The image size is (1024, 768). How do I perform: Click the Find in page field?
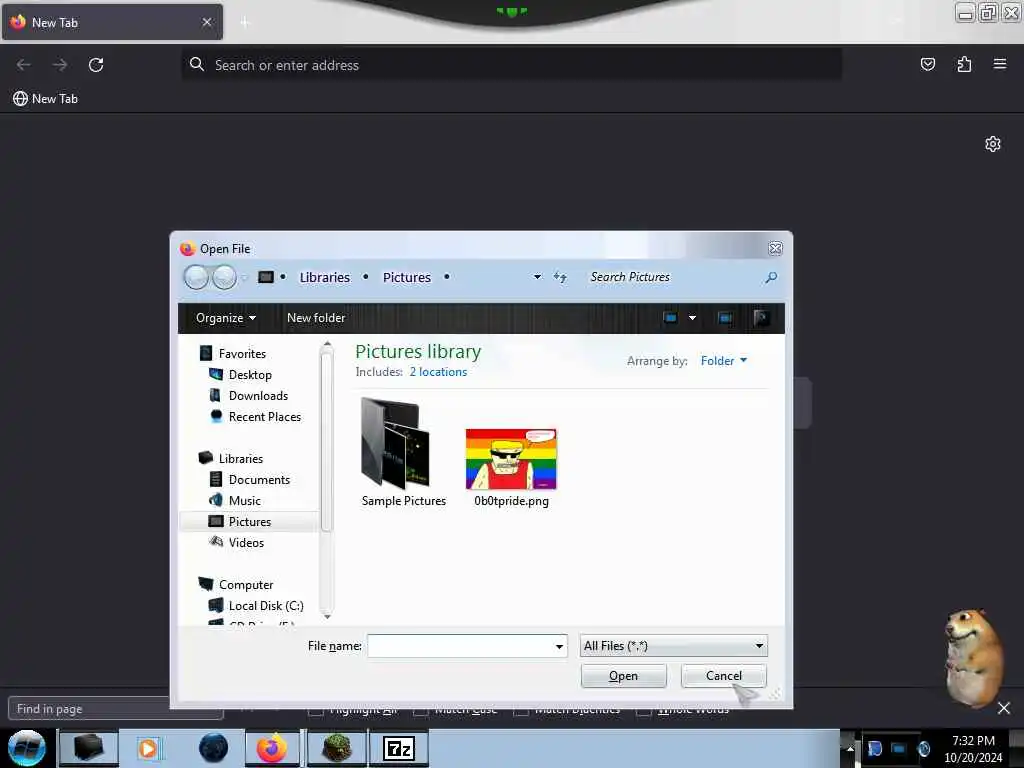point(89,709)
